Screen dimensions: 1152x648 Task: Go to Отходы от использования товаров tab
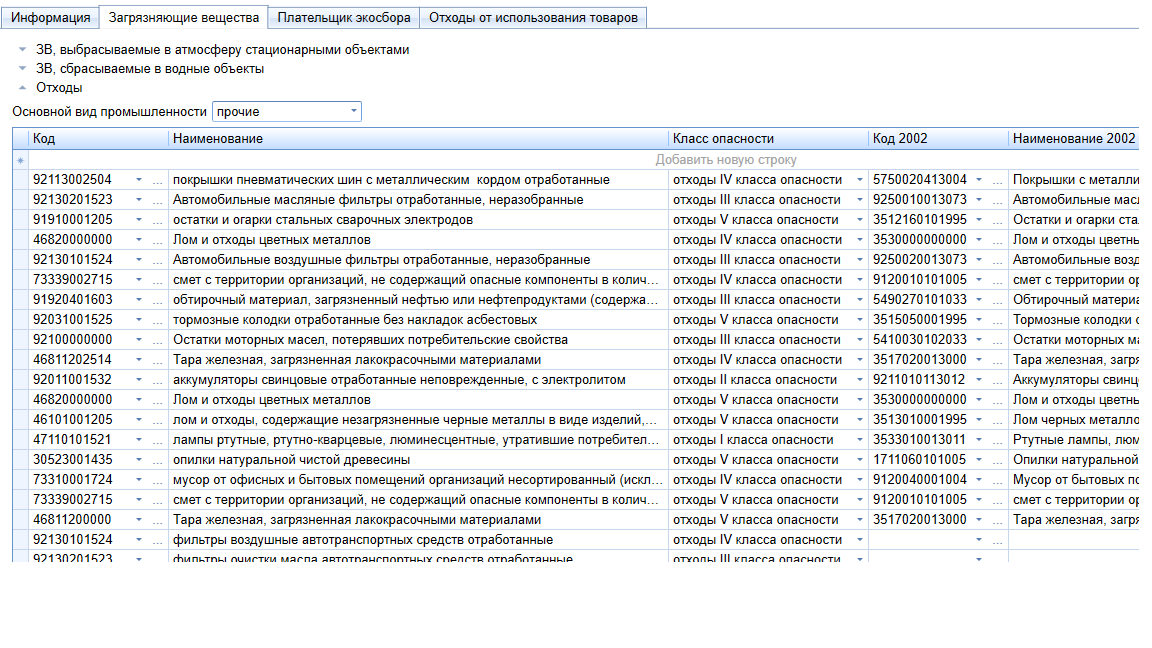point(533,18)
